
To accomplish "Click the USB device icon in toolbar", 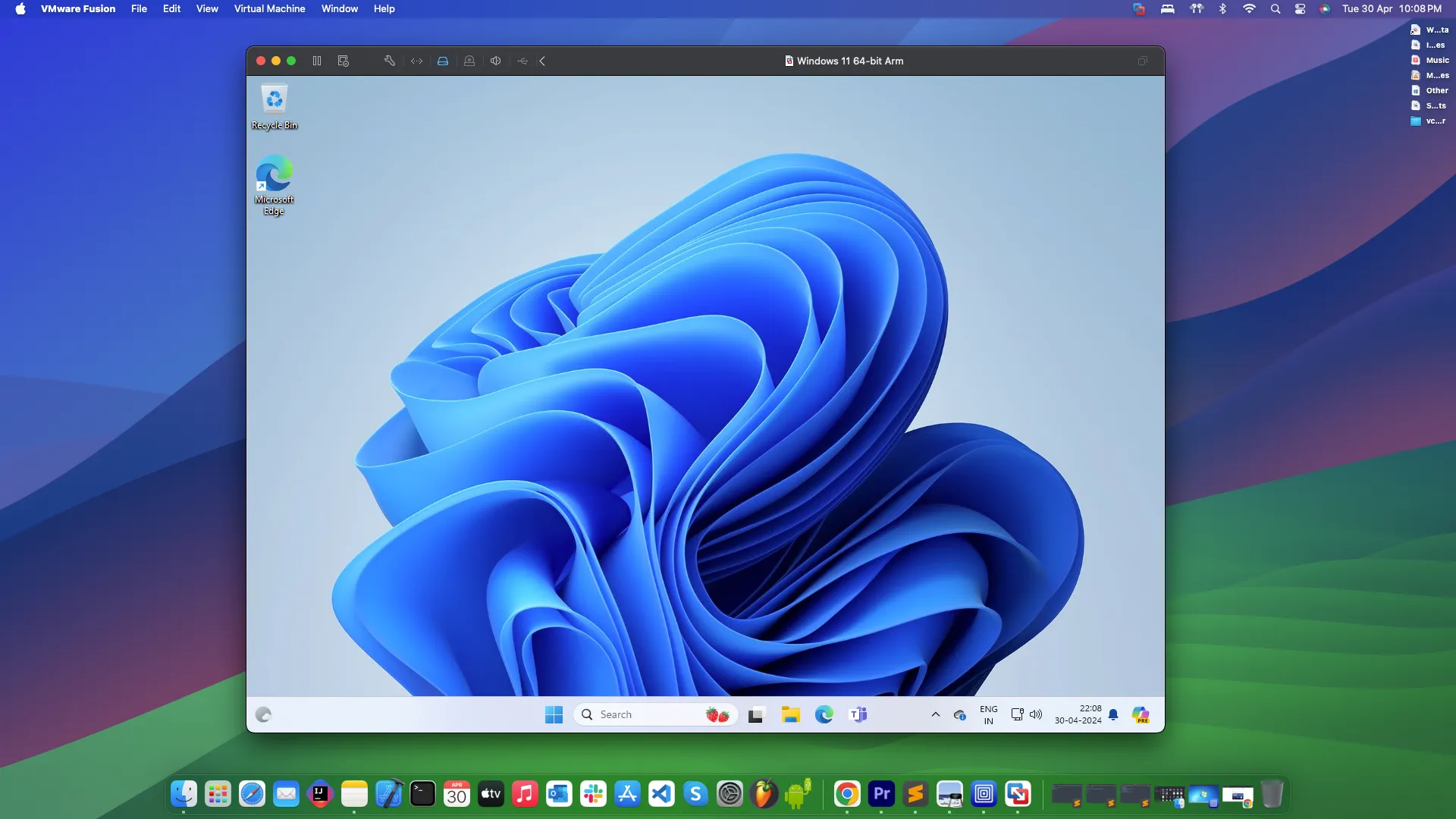I will (x=522, y=61).
